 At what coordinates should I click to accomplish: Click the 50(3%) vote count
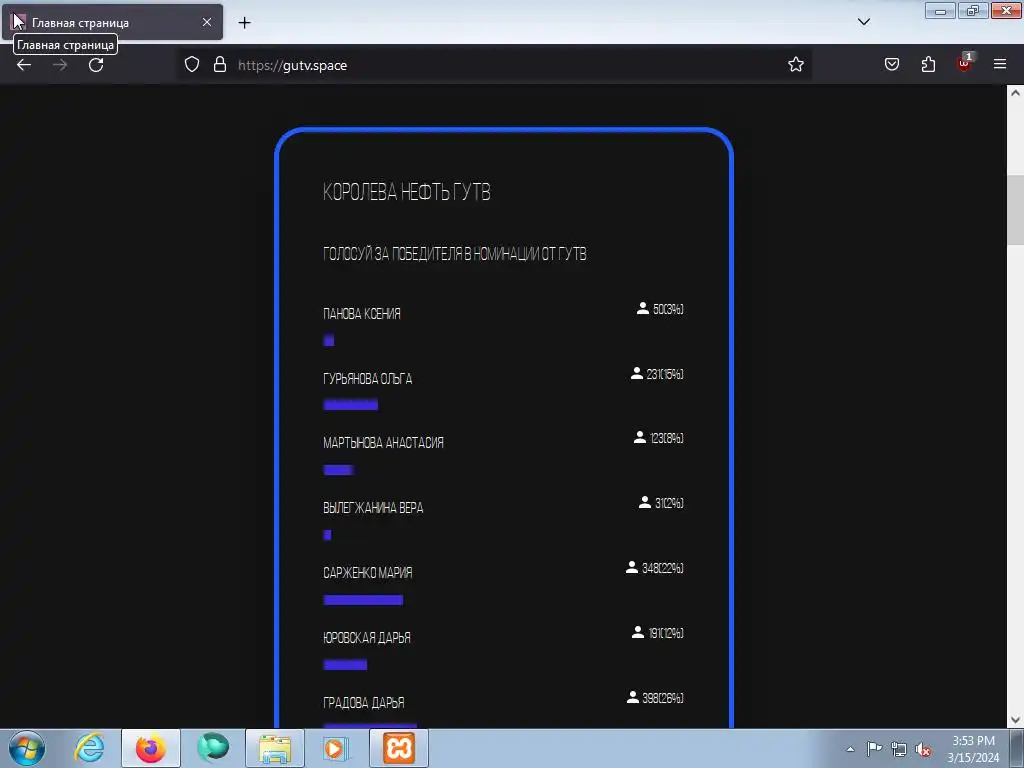[668, 309]
